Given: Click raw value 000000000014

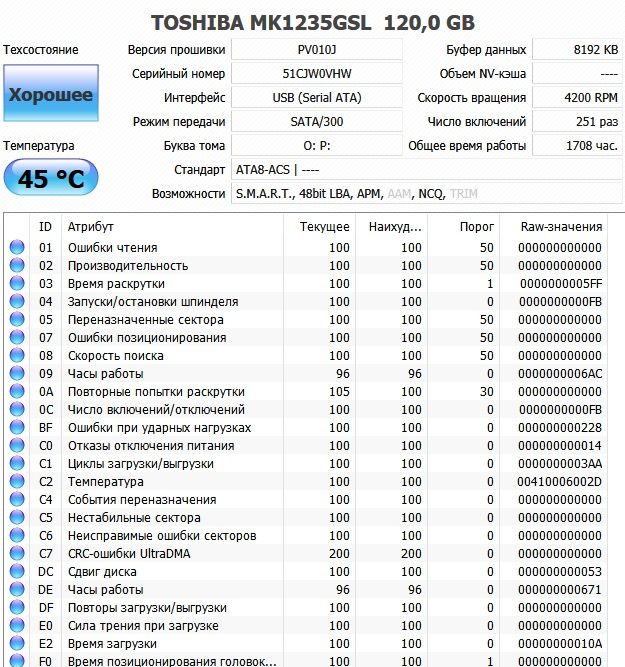Looking at the screenshot, I should [x=560, y=446].
